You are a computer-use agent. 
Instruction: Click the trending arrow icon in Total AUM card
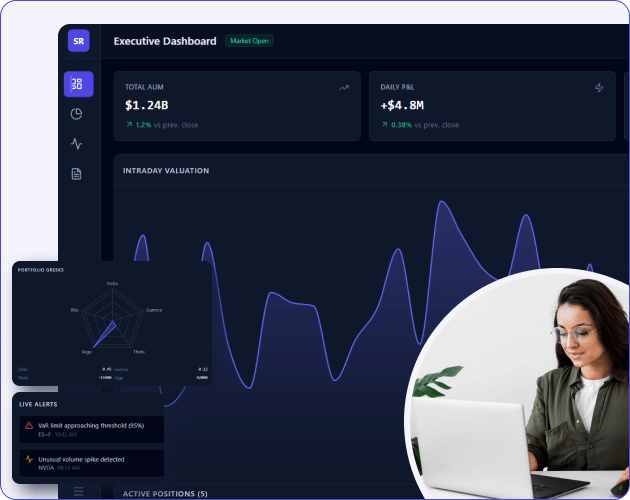click(344, 88)
